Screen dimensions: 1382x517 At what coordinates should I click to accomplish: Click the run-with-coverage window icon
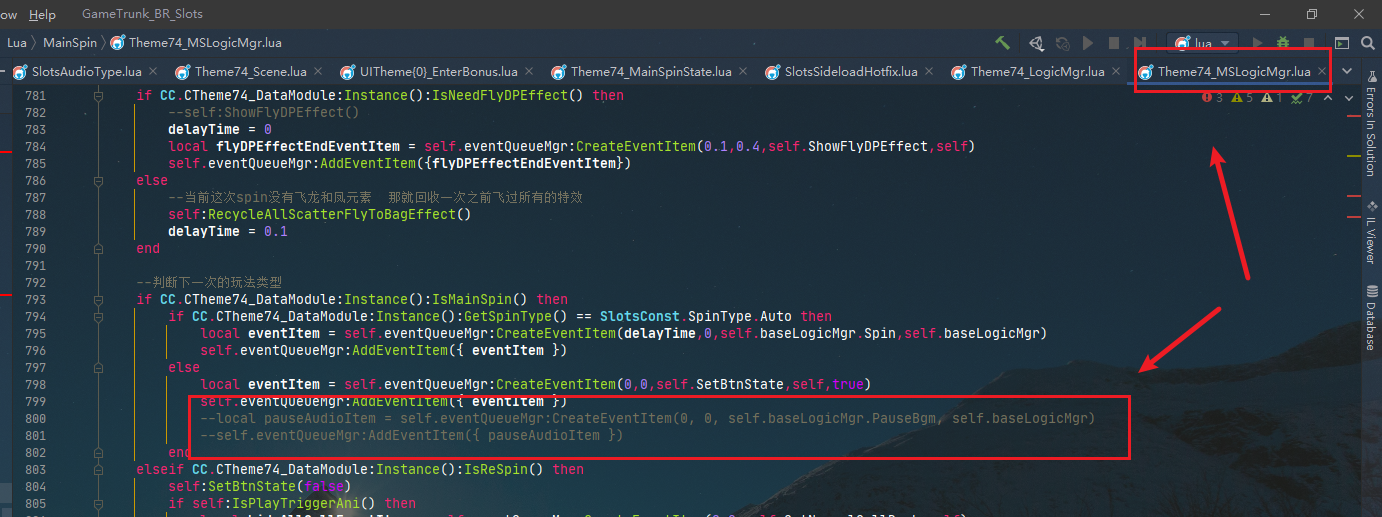[x=1341, y=43]
